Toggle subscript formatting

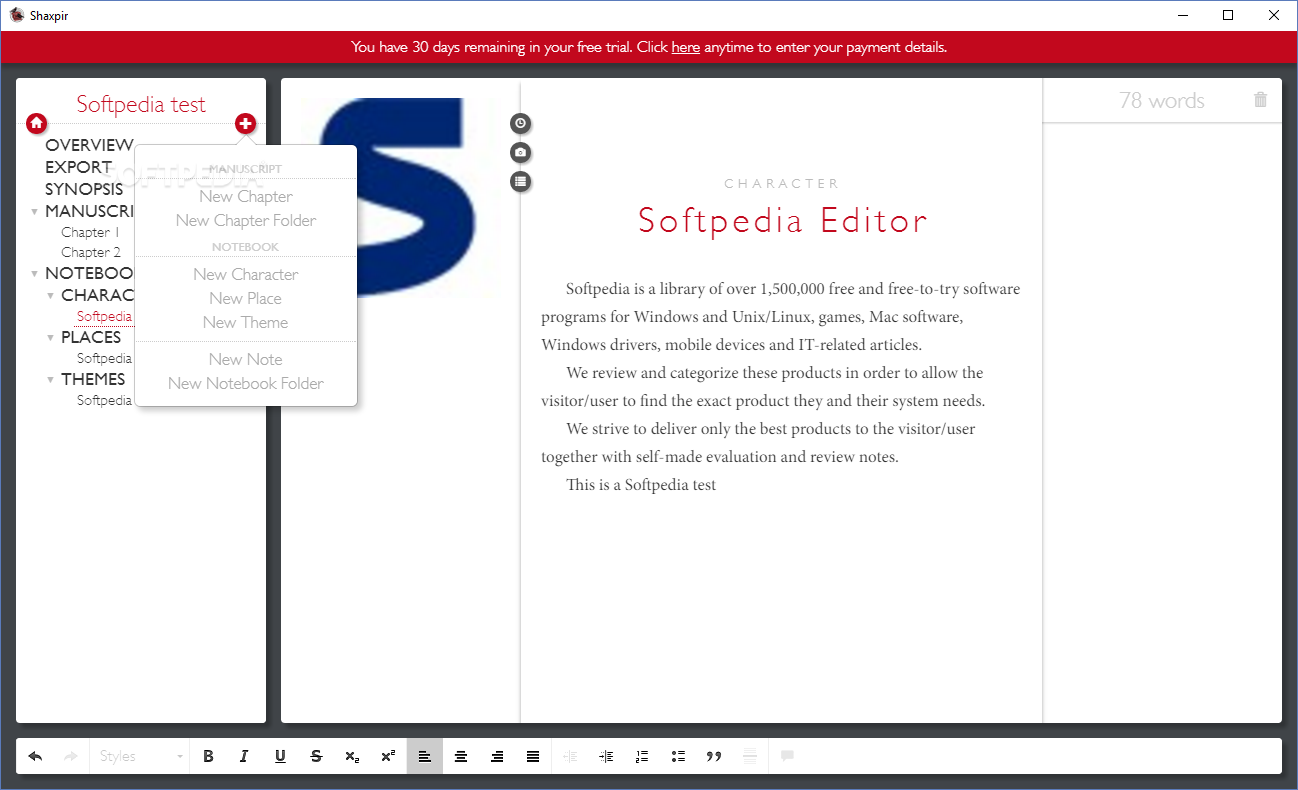(x=352, y=756)
